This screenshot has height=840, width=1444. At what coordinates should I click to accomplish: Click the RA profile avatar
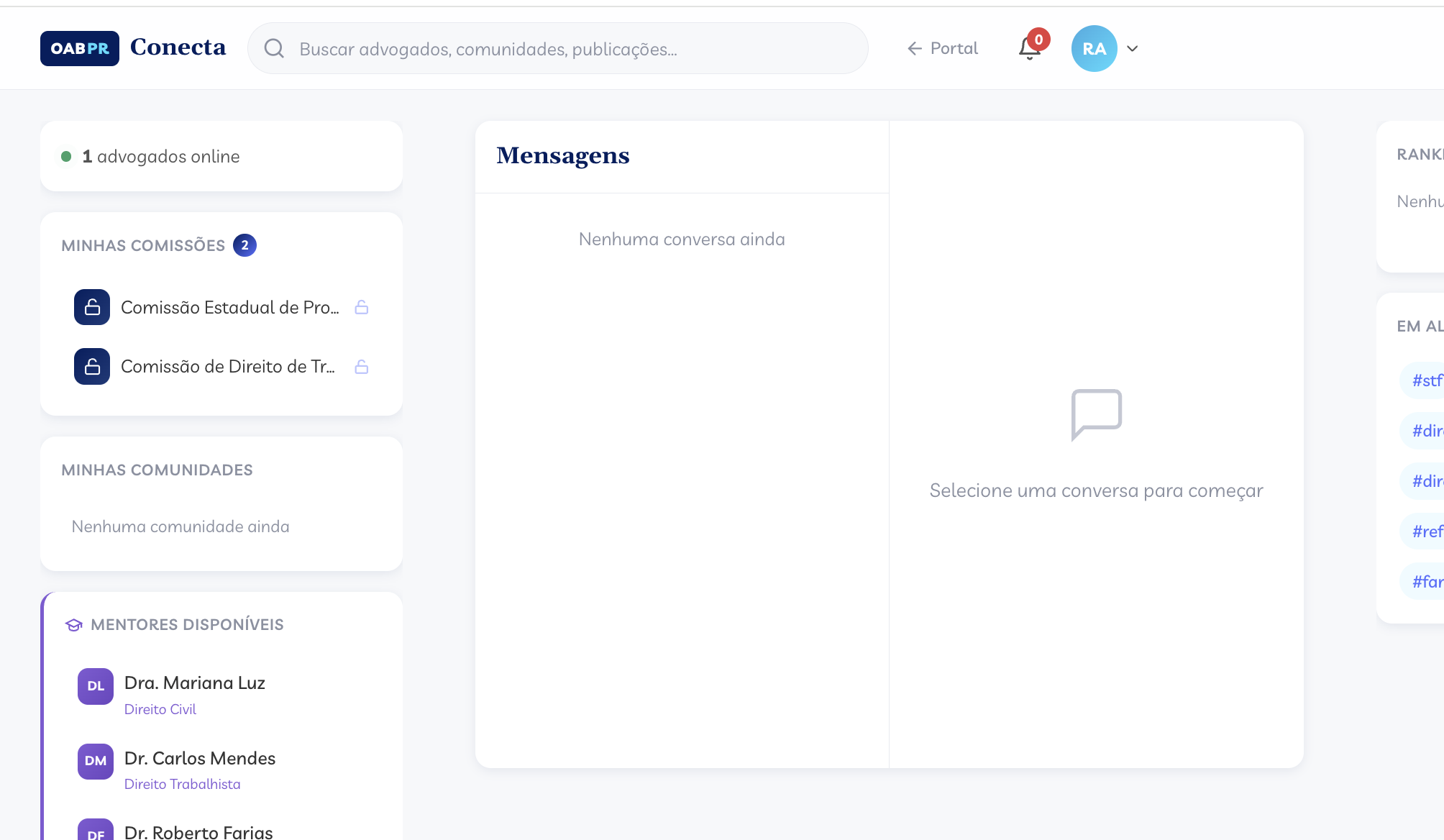[1094, 48]
